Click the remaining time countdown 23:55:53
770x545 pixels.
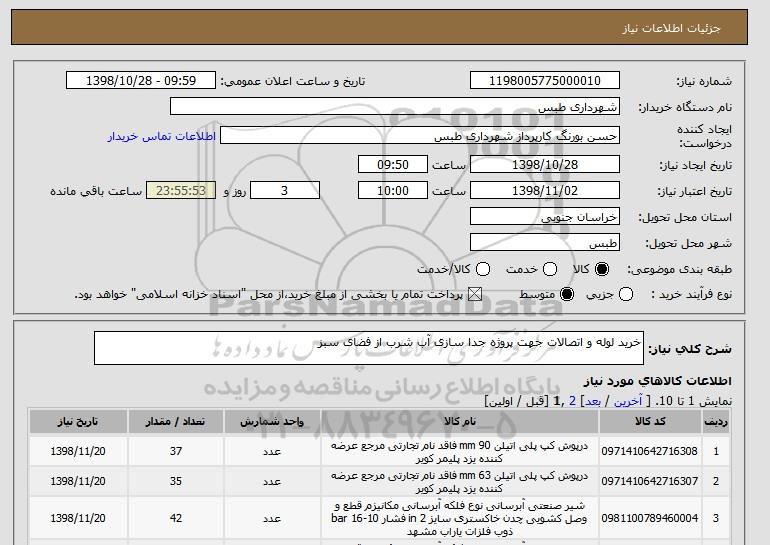point(181,191)
